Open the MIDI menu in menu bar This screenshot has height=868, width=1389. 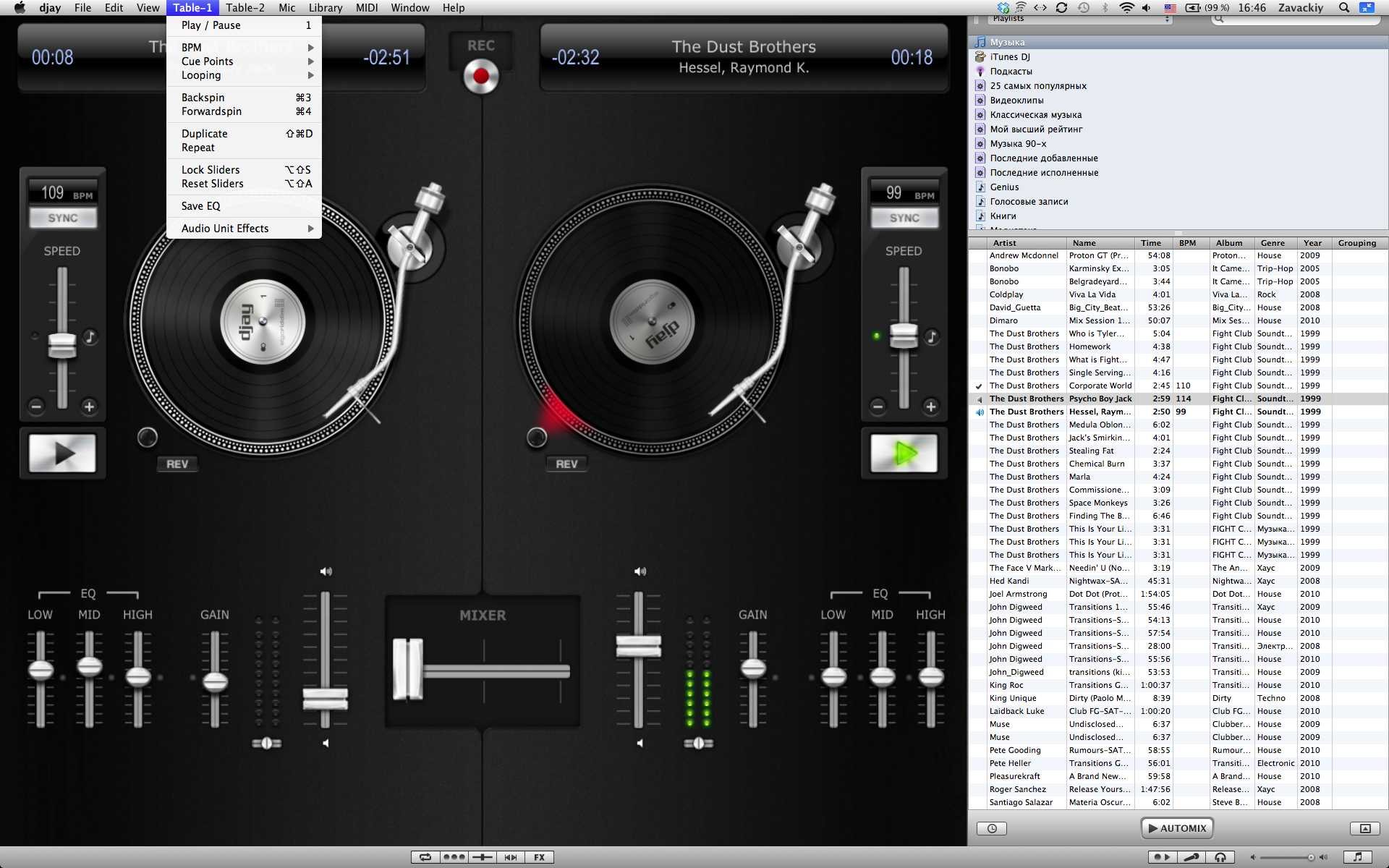click(x=367, y=8)
